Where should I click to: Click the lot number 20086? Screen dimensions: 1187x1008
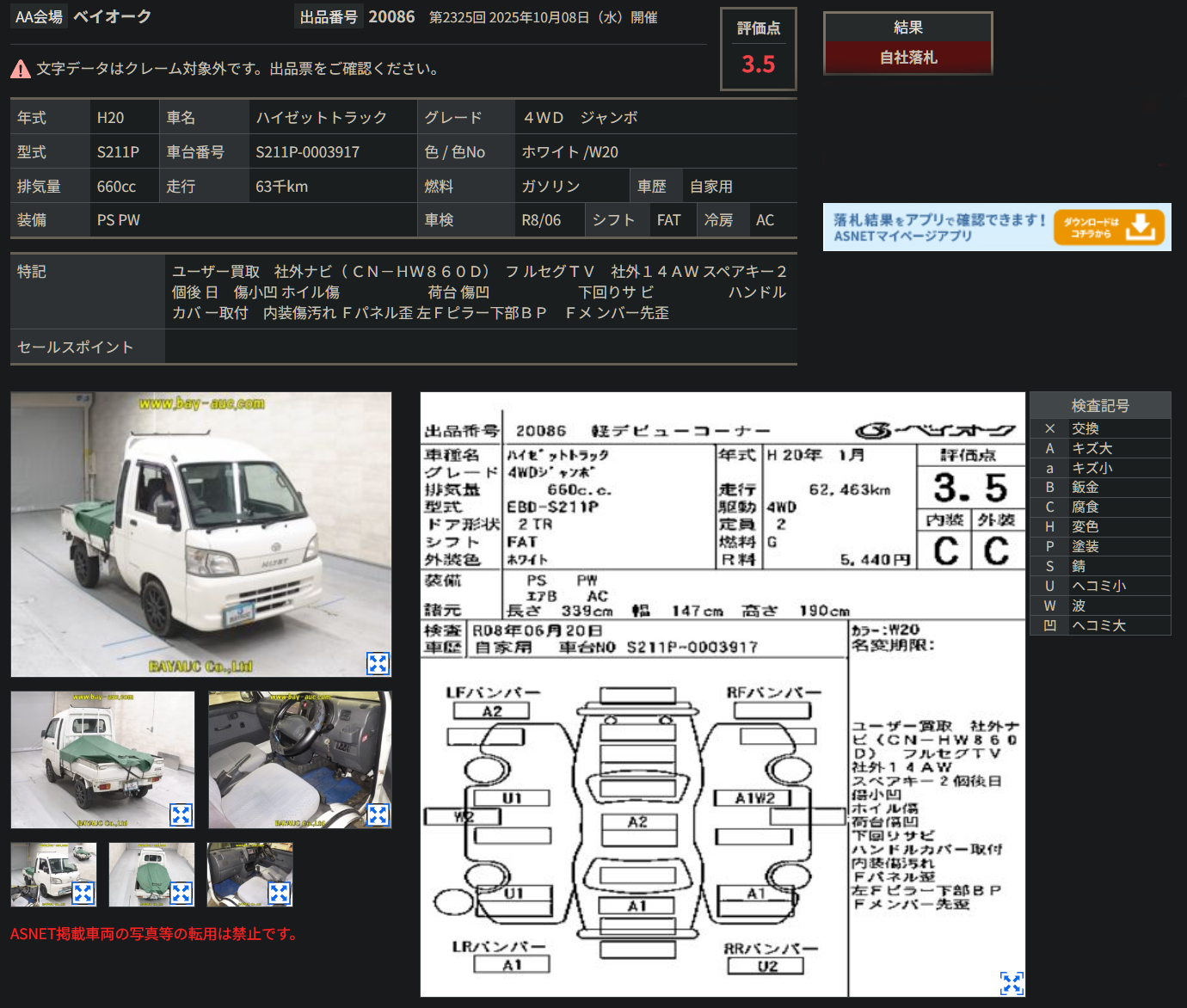pos(391,17)
